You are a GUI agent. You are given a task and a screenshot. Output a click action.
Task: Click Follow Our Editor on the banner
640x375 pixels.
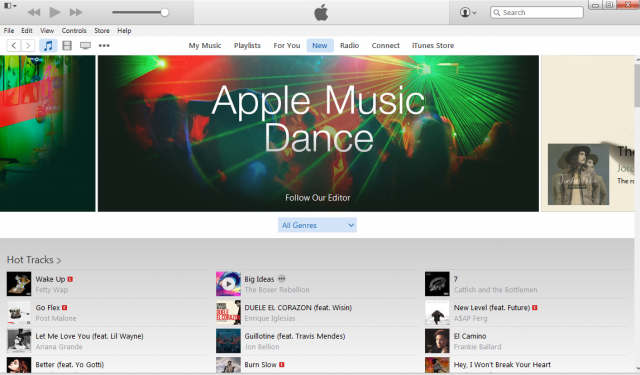point(318,198)
